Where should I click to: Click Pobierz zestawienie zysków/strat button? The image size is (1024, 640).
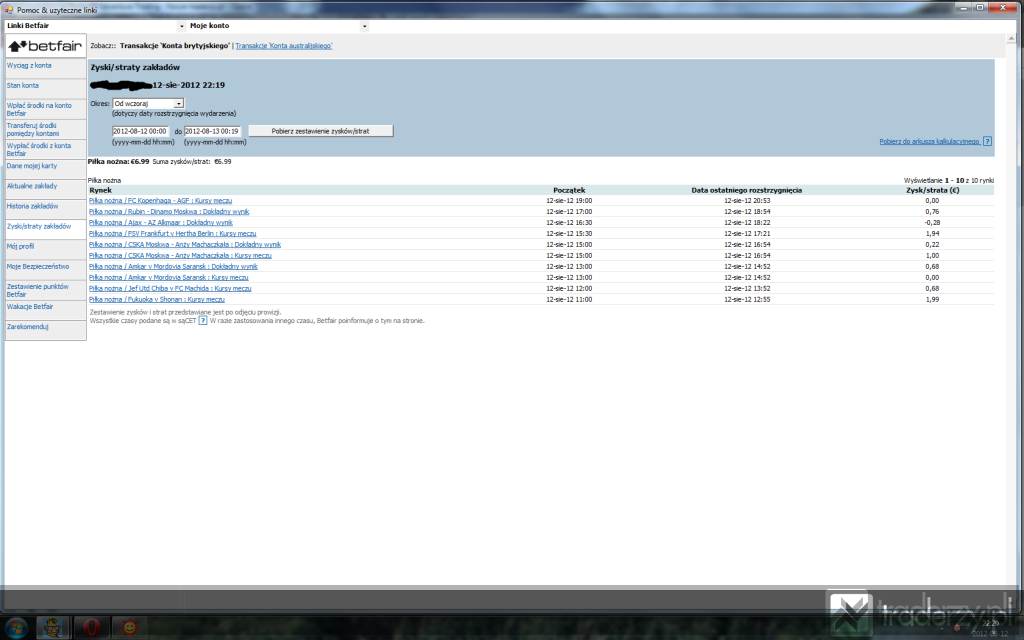tap(321, 131)
